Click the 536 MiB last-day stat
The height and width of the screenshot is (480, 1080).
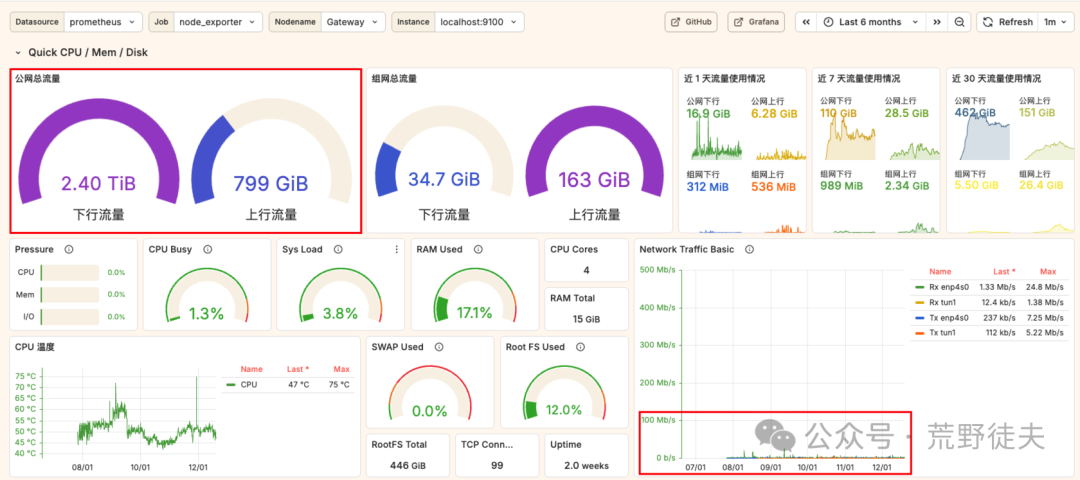[773, 186]
